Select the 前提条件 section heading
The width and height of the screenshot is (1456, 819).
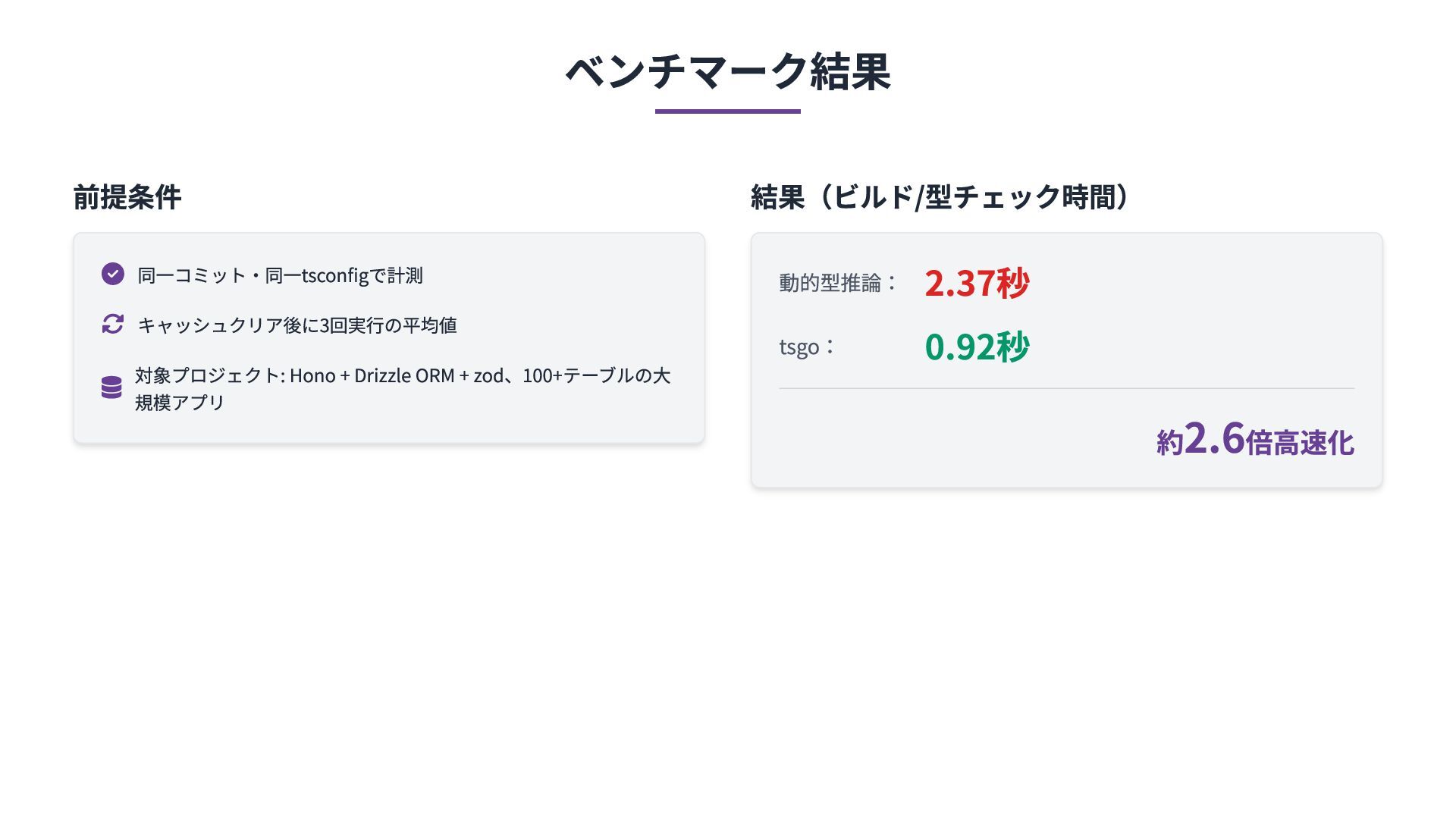(x=127, y=197)
